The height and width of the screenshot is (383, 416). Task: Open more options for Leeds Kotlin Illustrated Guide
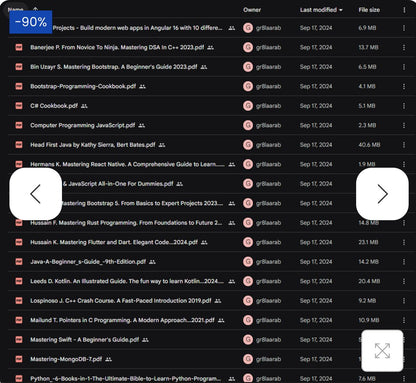pos(404,281)
